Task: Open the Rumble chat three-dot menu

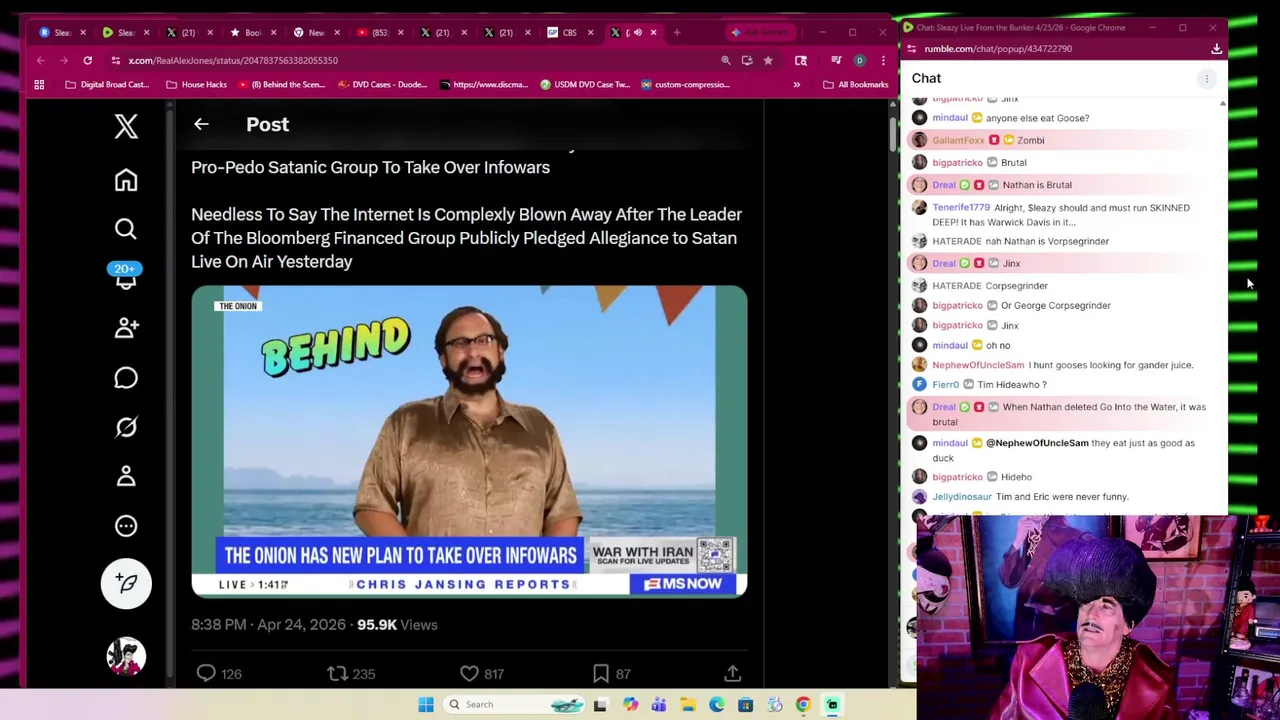Action: coord(1206,78)
